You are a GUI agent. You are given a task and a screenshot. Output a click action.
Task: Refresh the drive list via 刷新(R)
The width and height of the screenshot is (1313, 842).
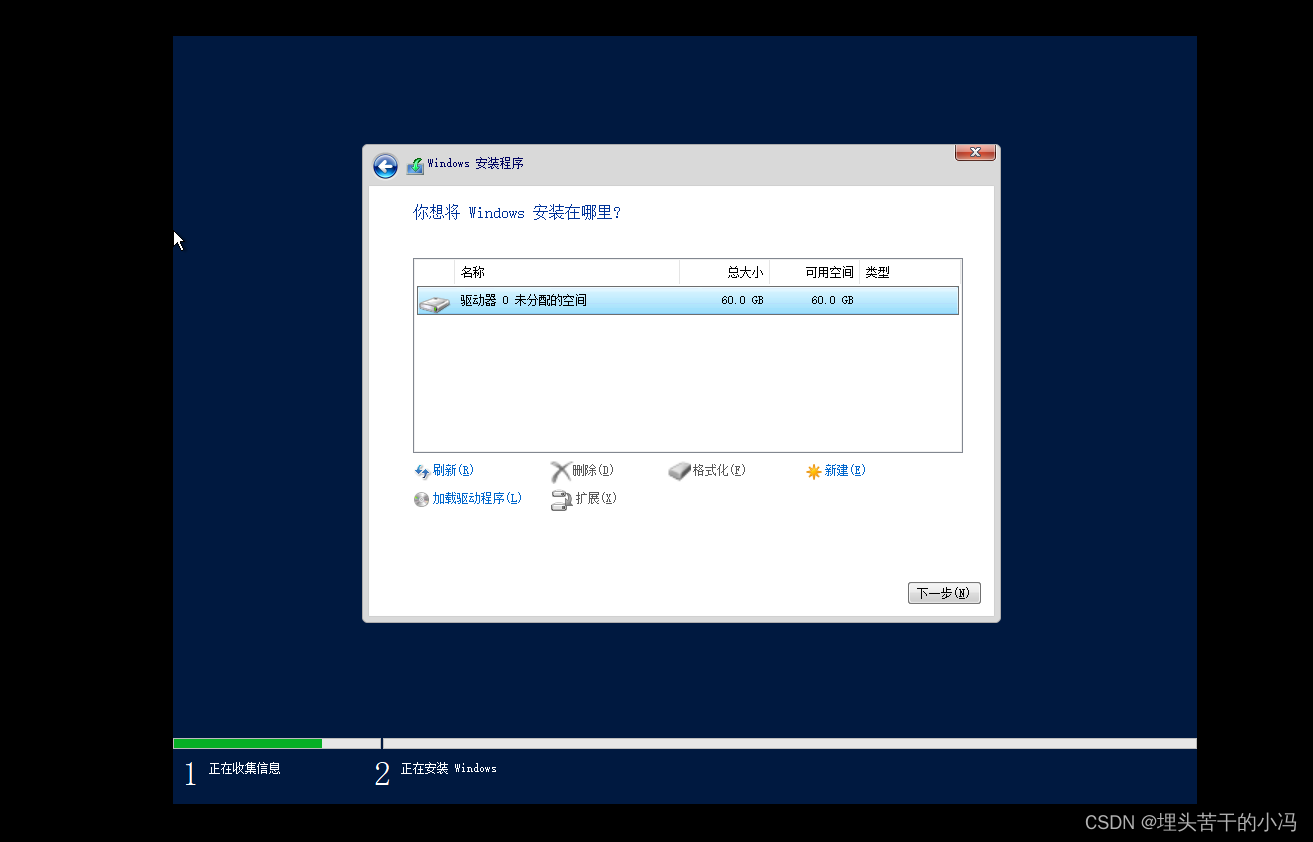(453, 471)
